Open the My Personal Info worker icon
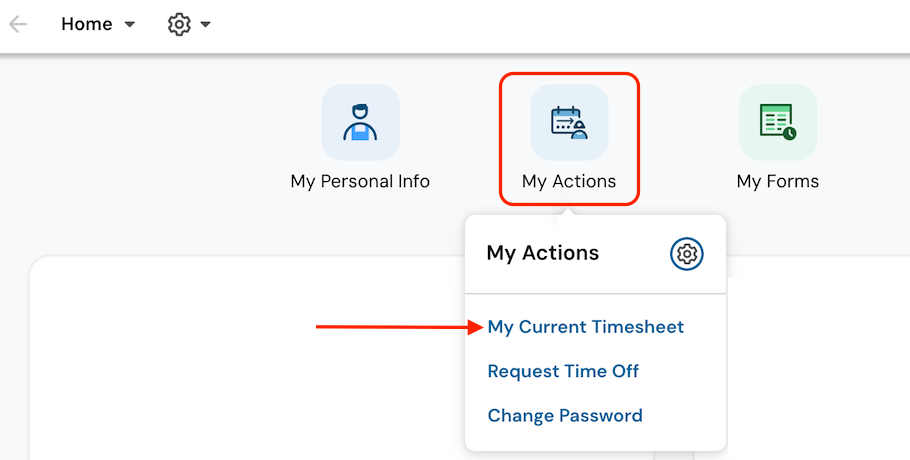 point(360,122)
